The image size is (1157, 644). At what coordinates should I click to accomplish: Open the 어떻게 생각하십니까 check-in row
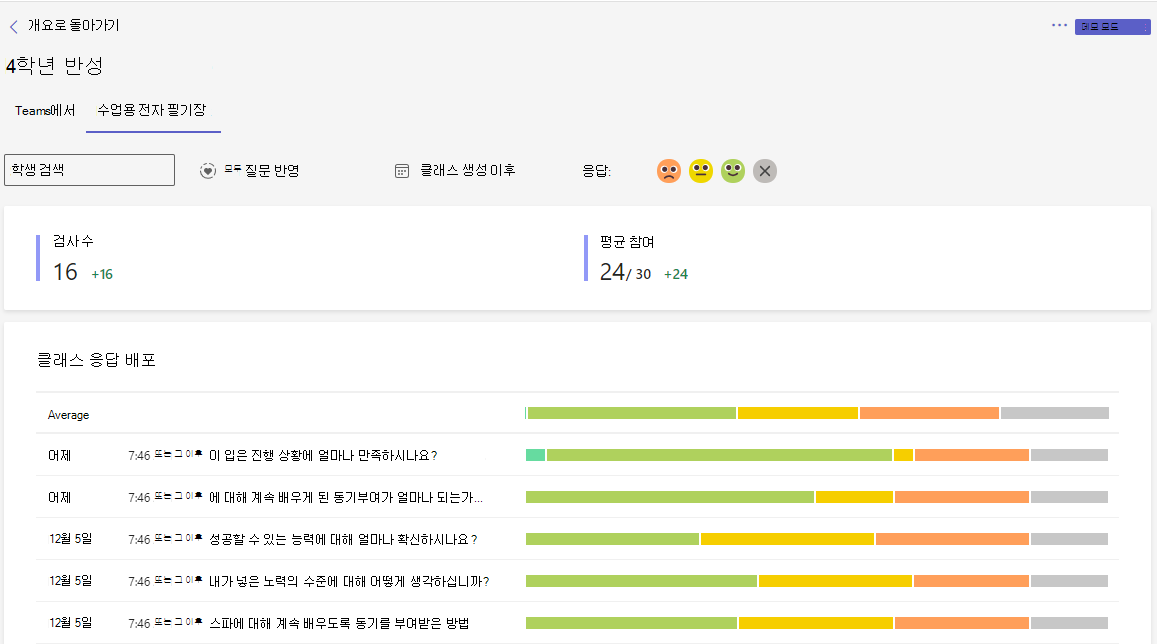(577, 581)
